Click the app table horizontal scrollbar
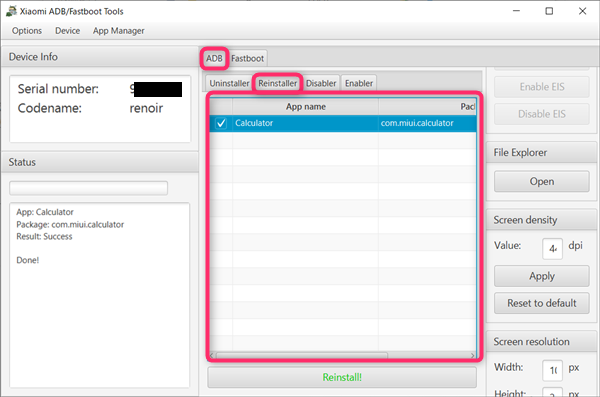This screenshot has height=397, width=600. tap(302, 356)
